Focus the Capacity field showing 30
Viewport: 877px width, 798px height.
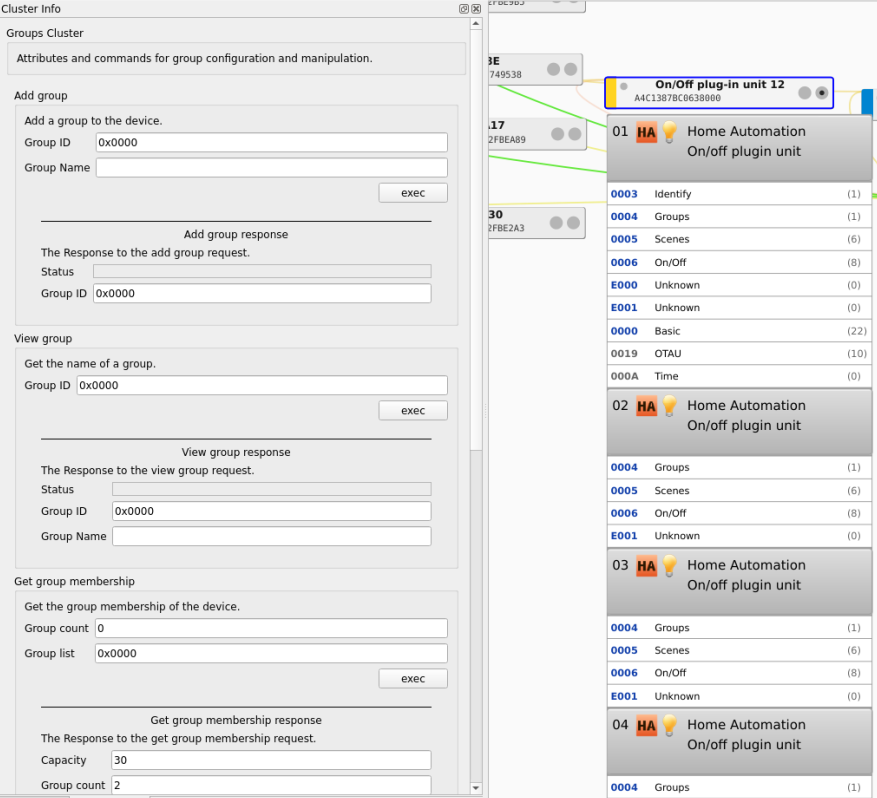click(x=271, y=760)
